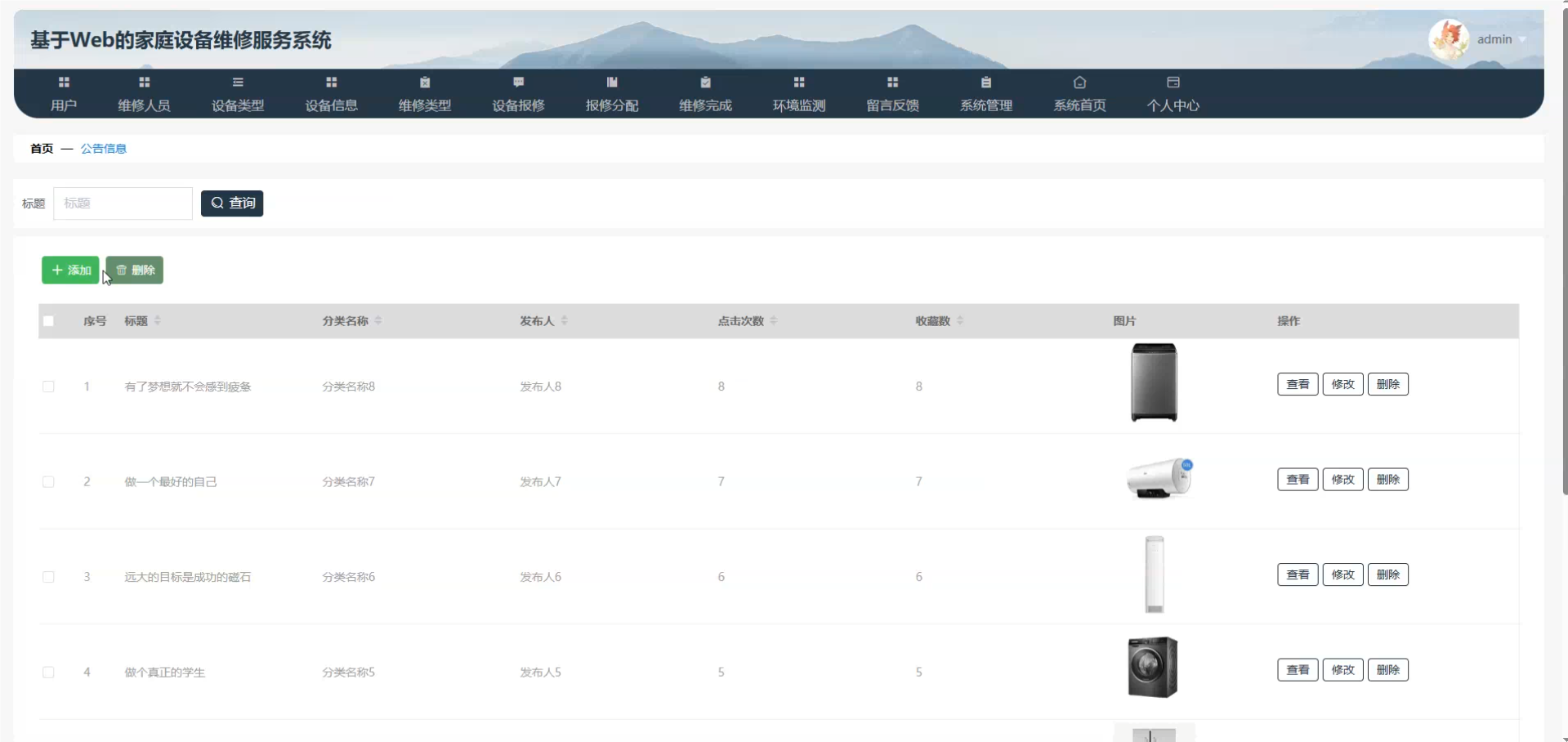Edit 有了梦想就不会感到疲惫 row with 修改

click(x=1342, y=384)
